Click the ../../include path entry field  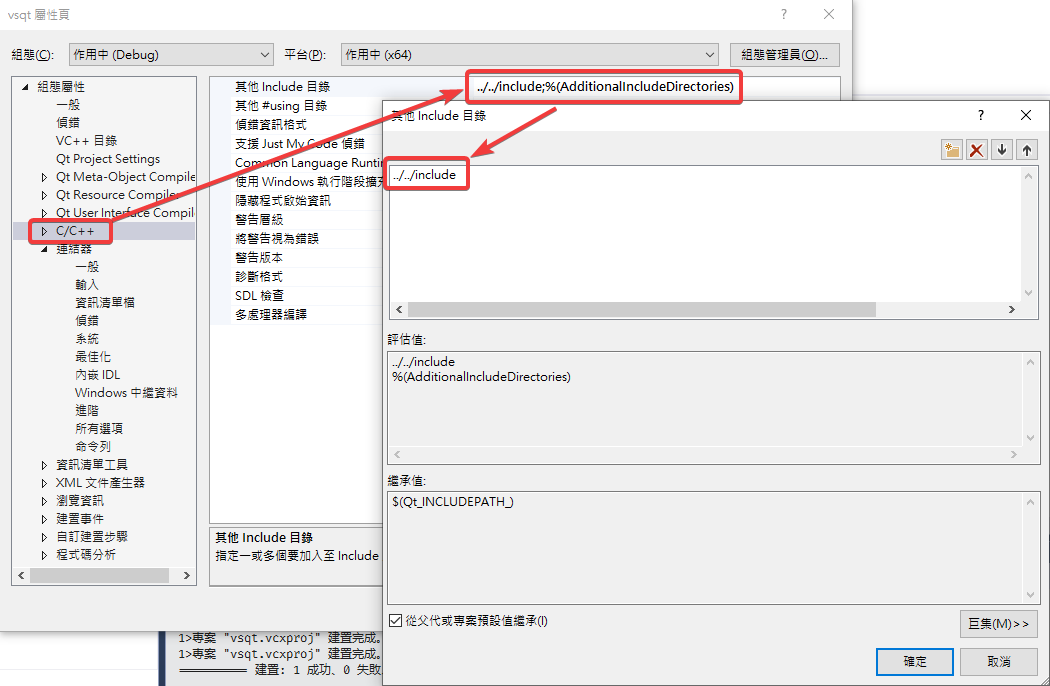coord(426,175)
